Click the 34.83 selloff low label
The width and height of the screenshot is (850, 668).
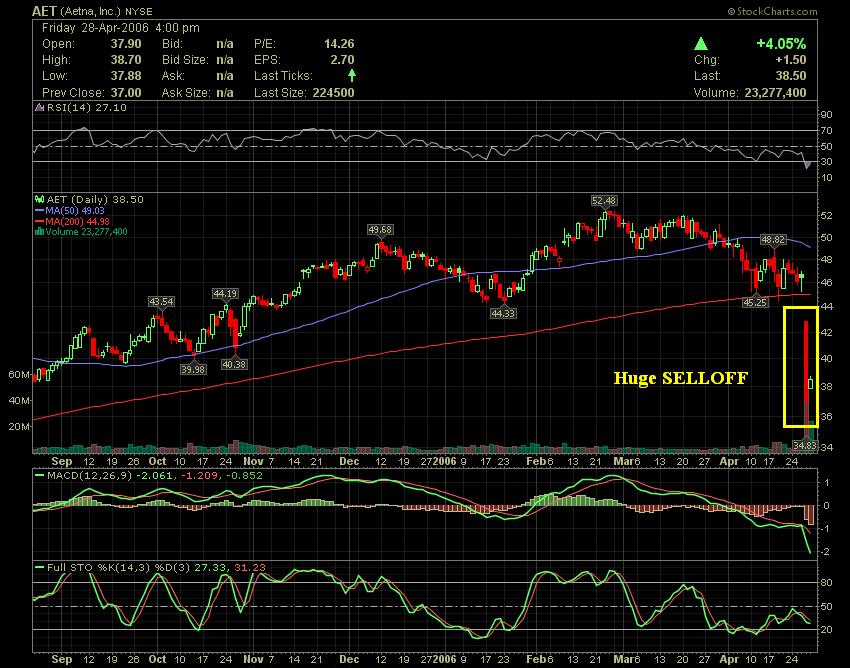point(804,445)
